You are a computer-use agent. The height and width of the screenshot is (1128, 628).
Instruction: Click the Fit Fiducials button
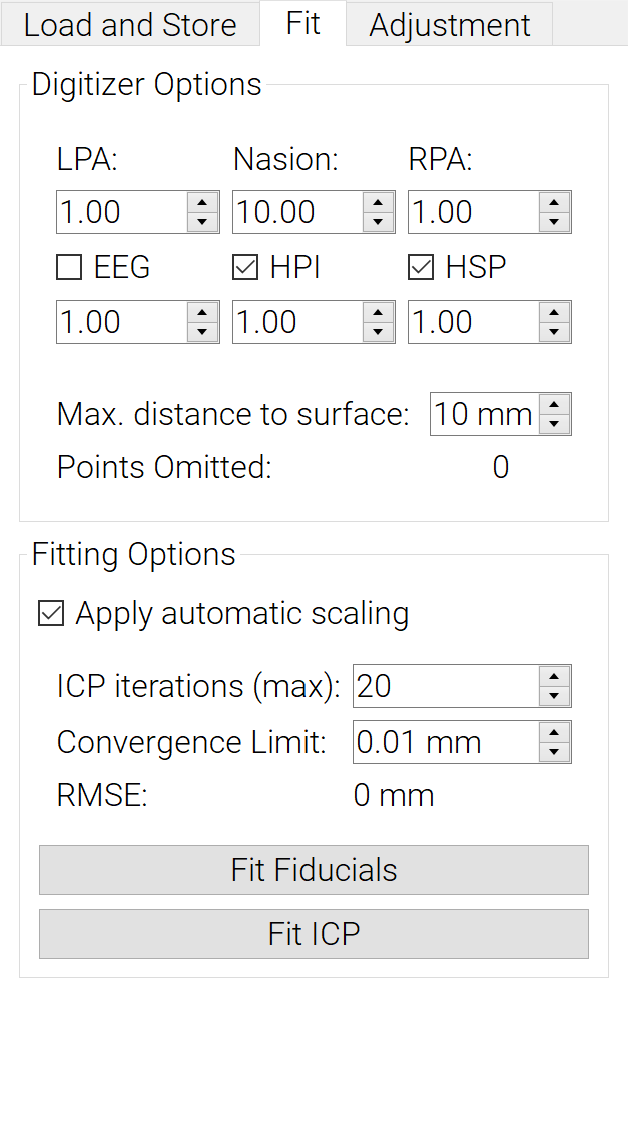point(313,870)
